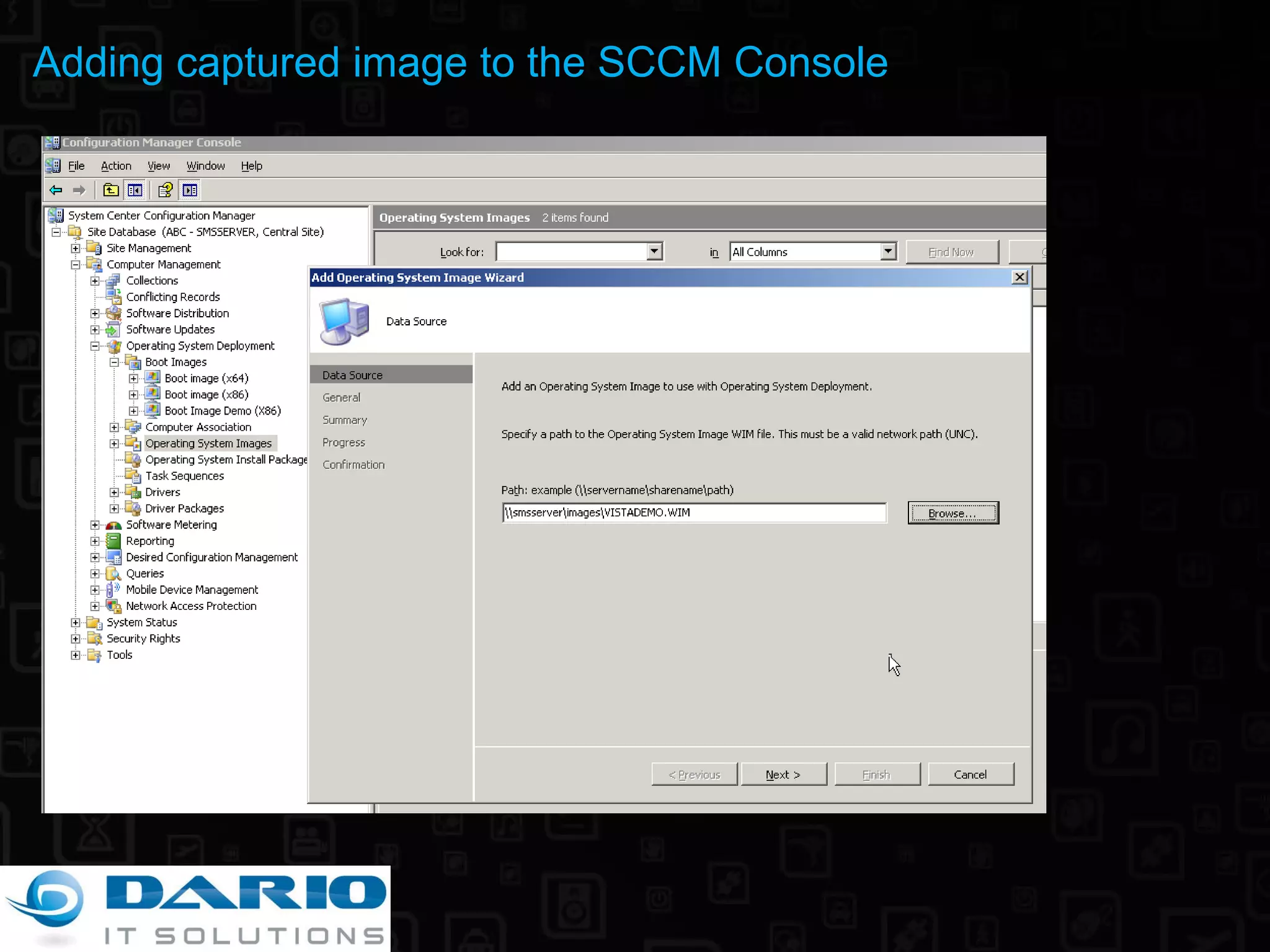Open the Window menu
Viewport: 1270px width, 952px height.
(x=206, y=166)
